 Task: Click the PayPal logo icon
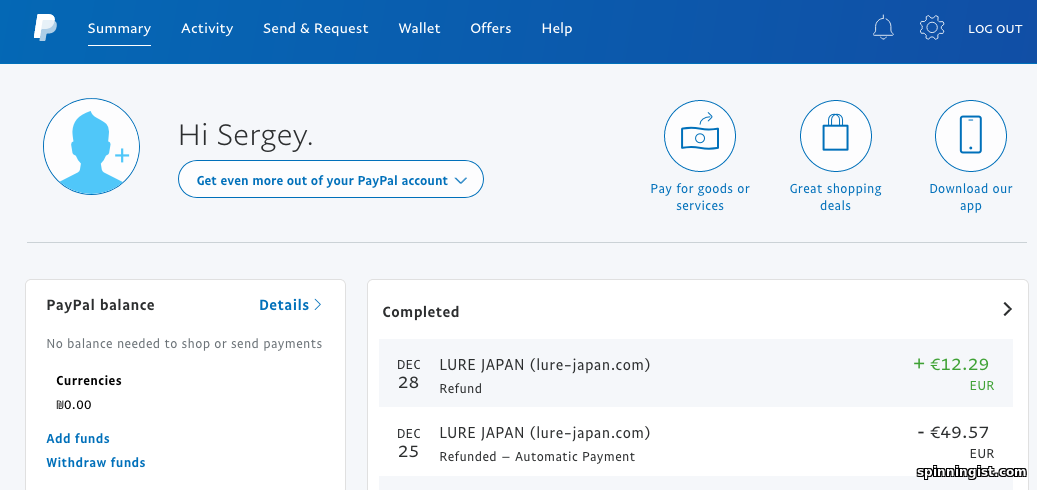(45, 28)
